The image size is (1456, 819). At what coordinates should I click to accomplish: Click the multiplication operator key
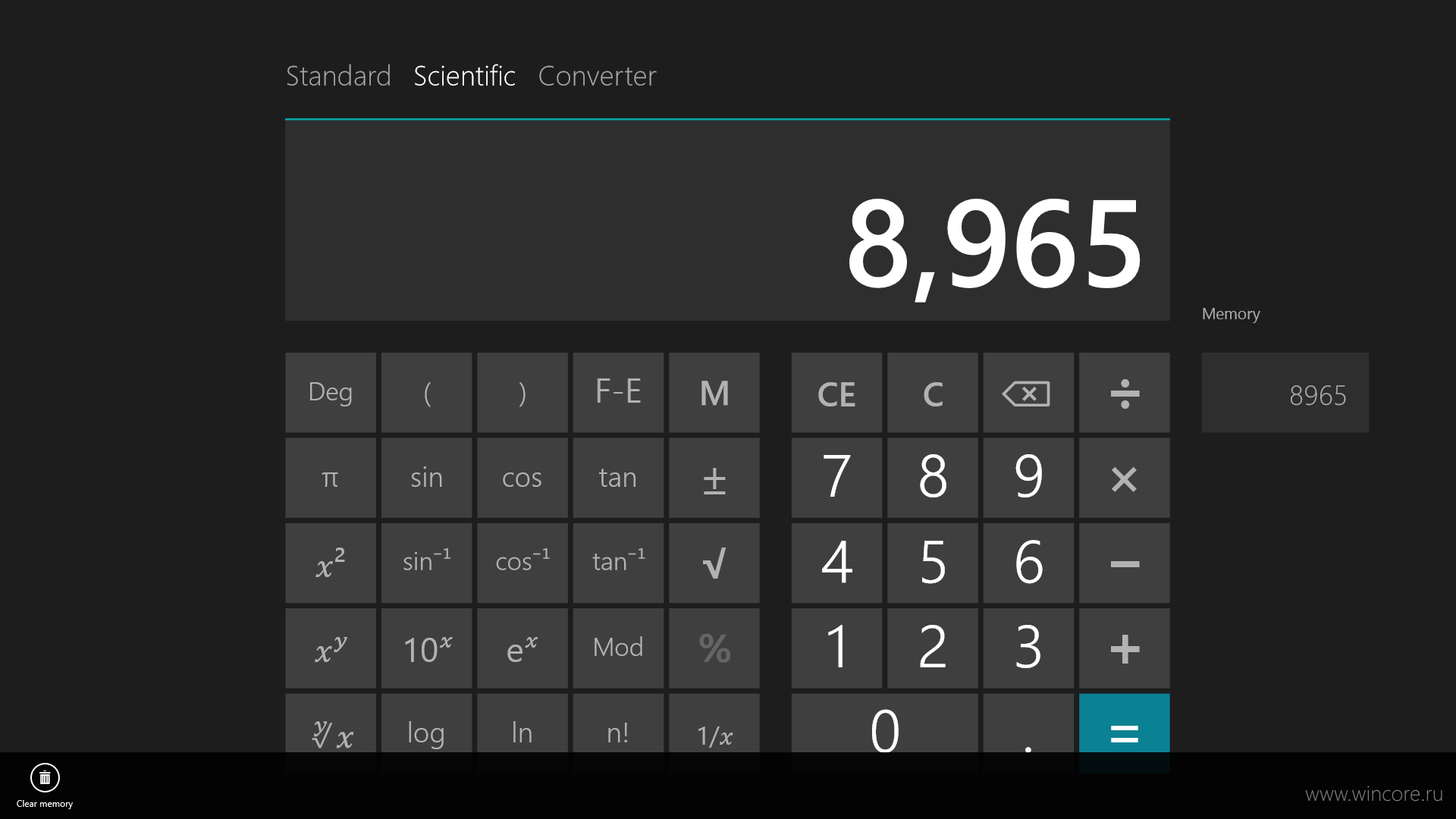1124,478
